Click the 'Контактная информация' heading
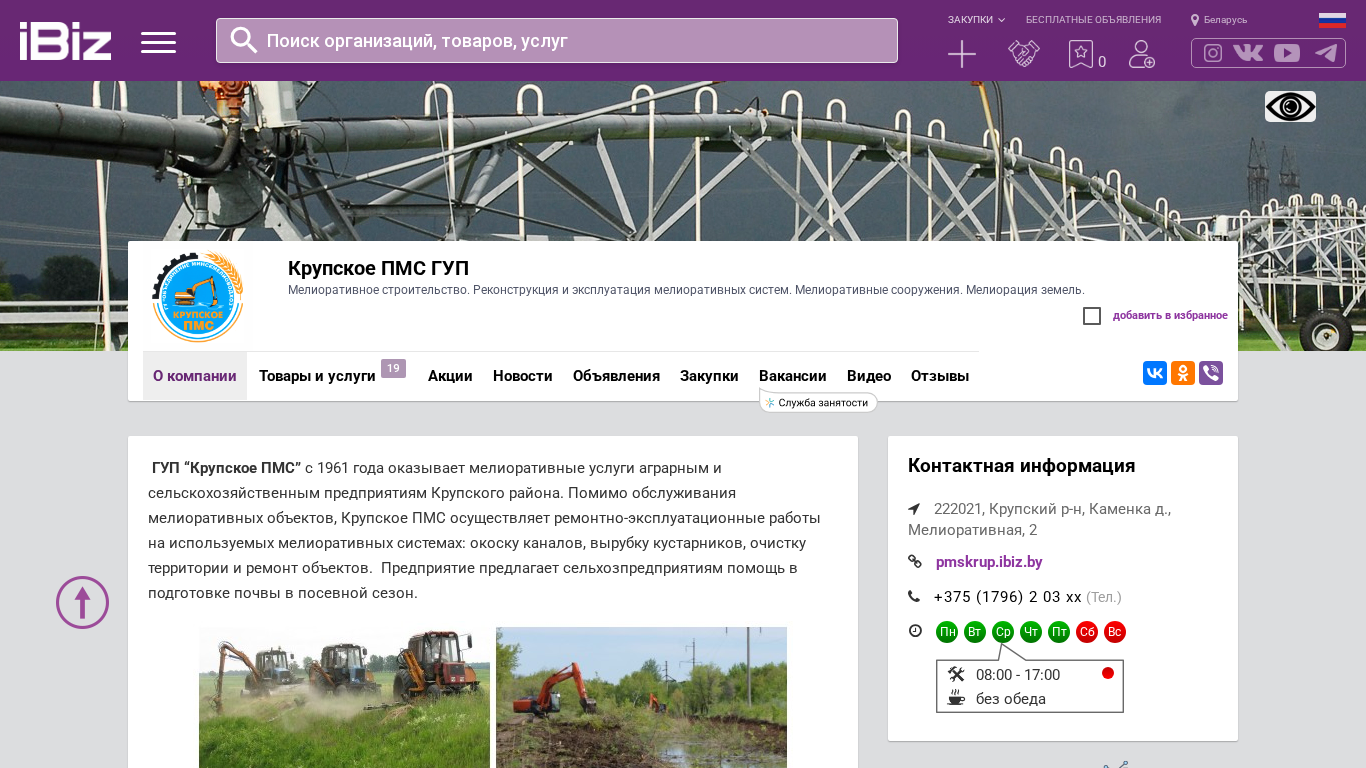This screenshot has width=1366, height=768. (x=1021, y=466)
